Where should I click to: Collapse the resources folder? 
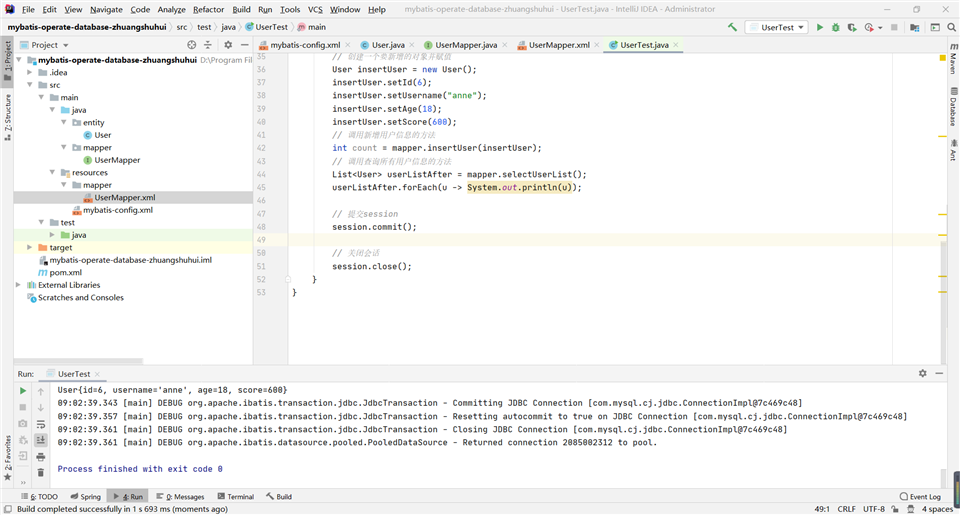pyautogui.click(x=53, y=173)
